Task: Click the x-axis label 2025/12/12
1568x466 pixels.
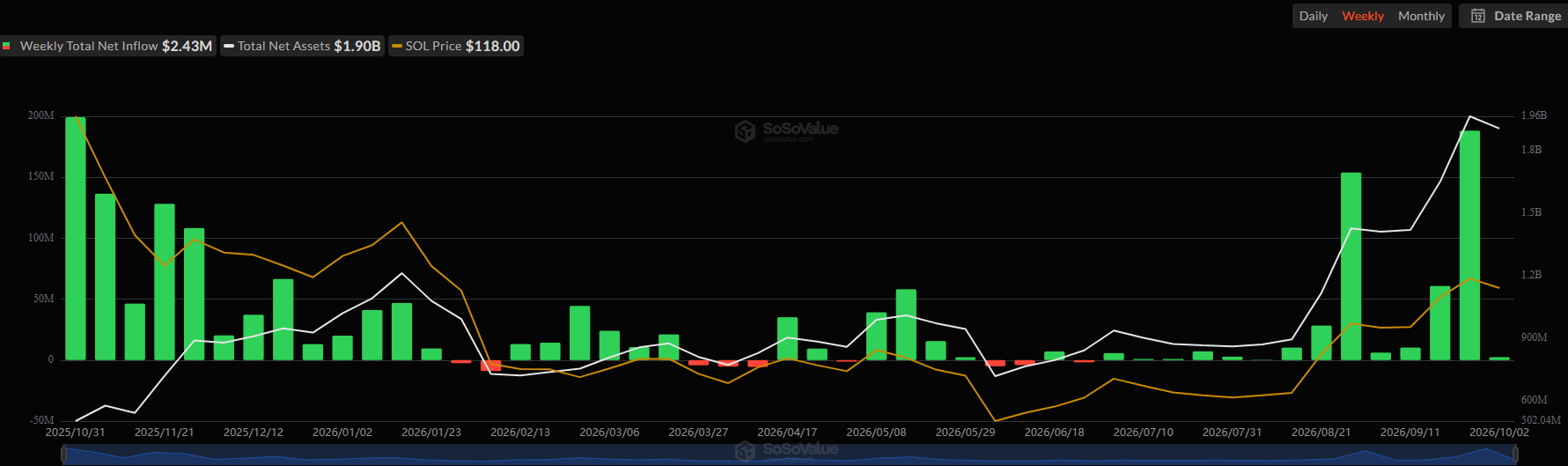Action: point(254,433)
